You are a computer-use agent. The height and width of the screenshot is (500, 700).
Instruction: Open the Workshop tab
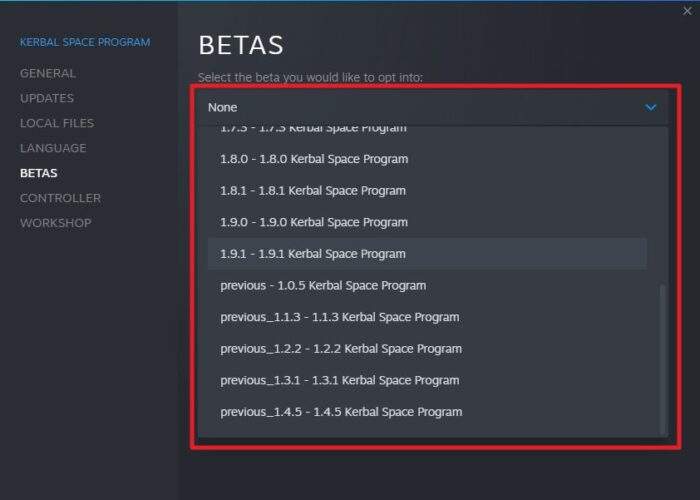56,223
